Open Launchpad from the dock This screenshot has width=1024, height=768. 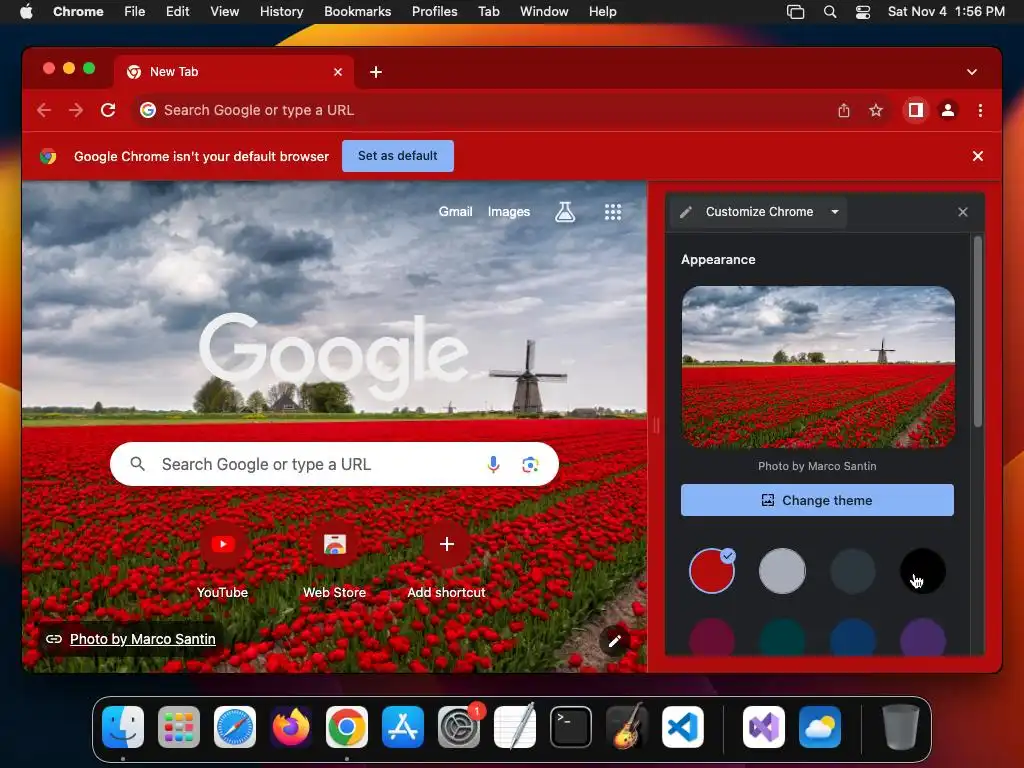[179, 727]
